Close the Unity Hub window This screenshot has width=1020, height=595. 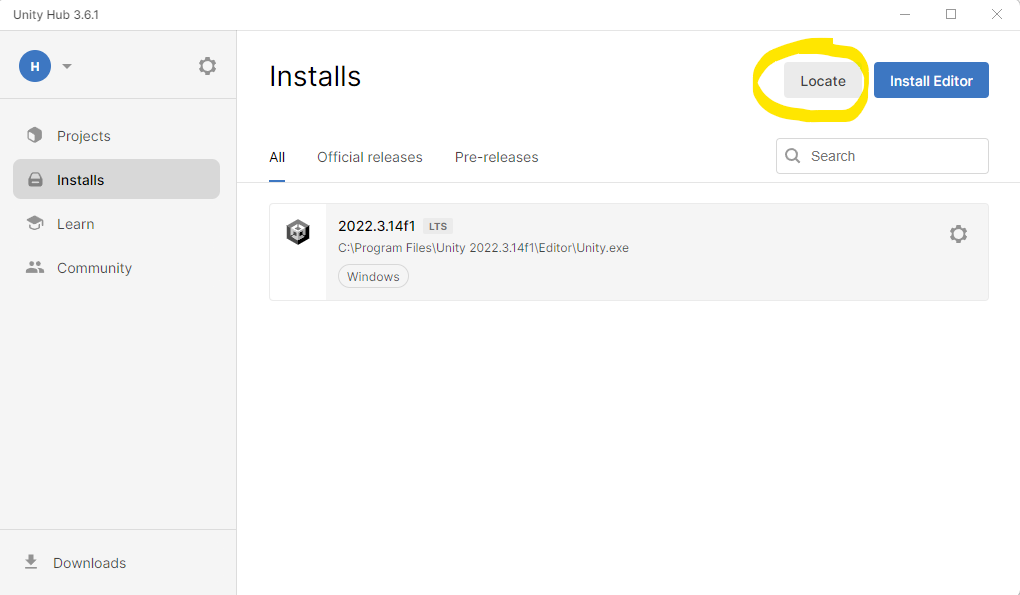coord(997,14)
